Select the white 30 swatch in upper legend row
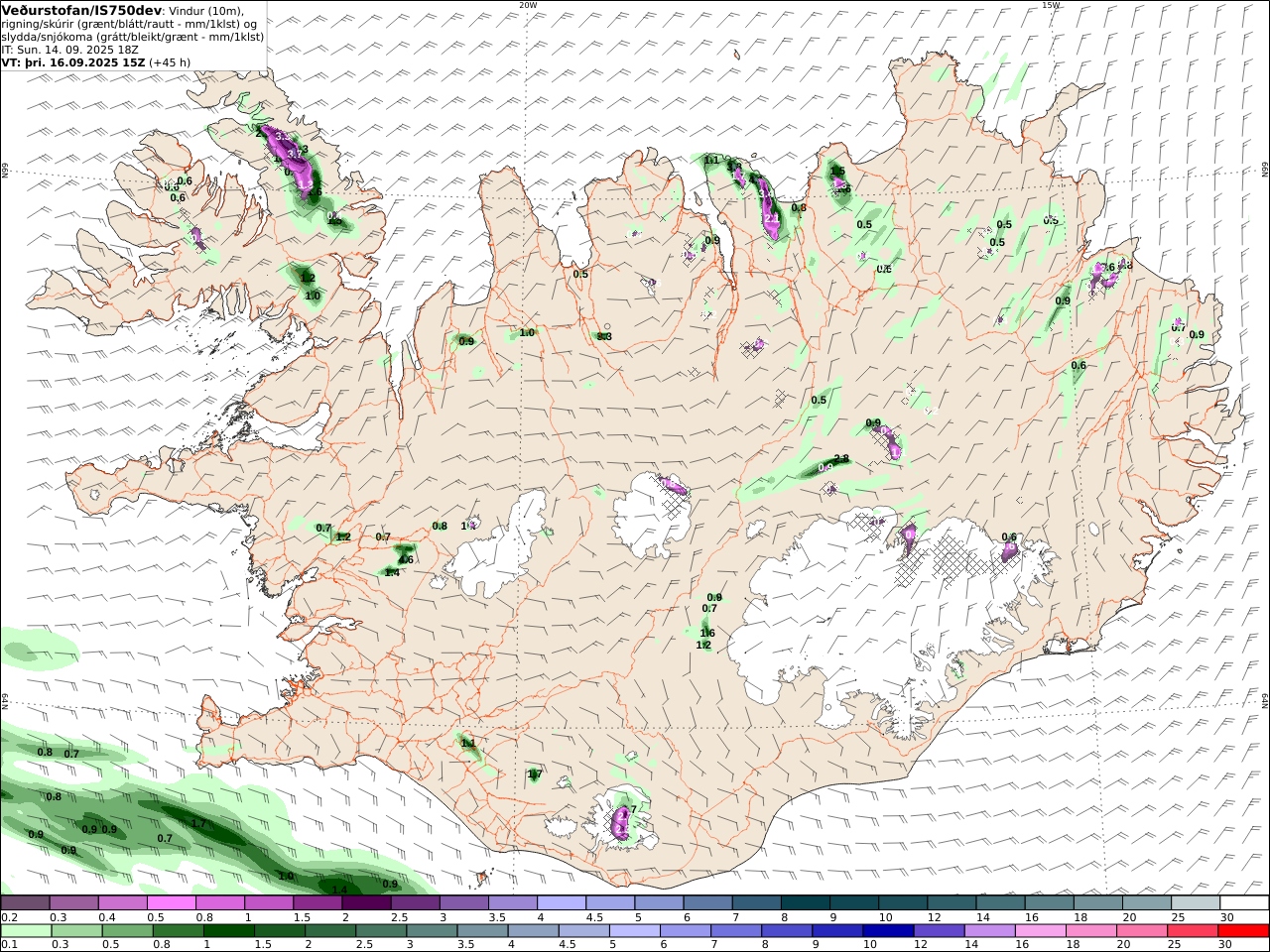The image size is (1270, 952). (1244, 902)
